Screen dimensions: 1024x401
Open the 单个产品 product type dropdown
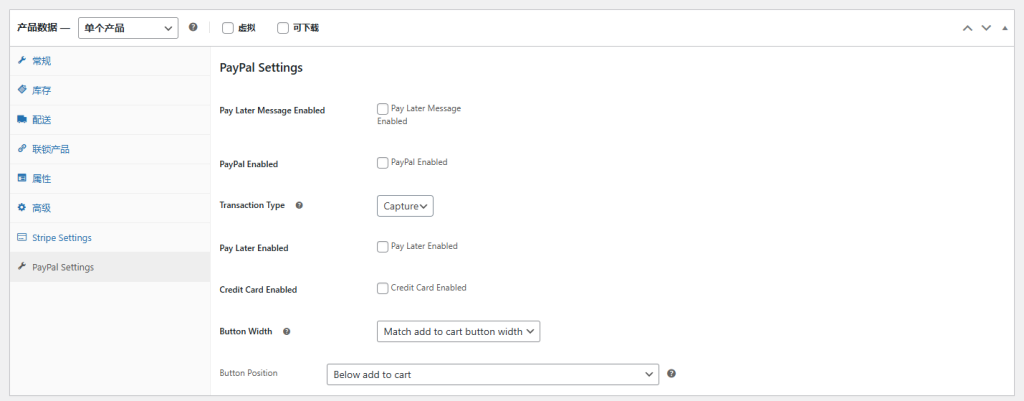tap(128, 28)
